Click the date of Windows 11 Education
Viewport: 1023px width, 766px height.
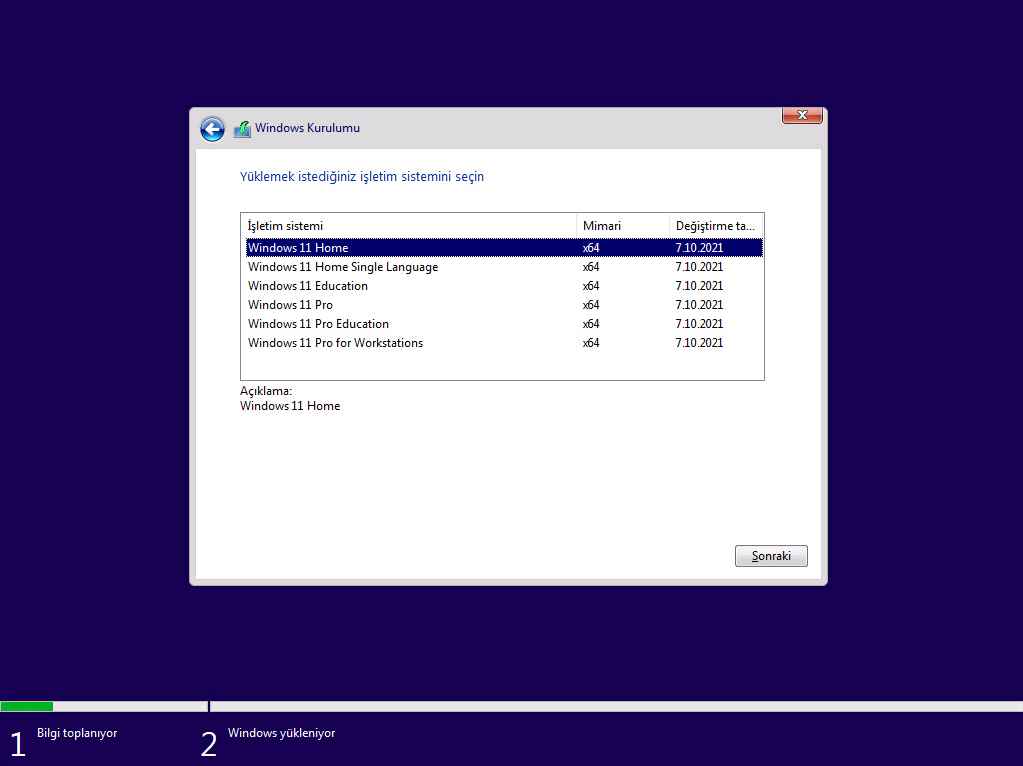pyautogui.click(x=699, y=286)
